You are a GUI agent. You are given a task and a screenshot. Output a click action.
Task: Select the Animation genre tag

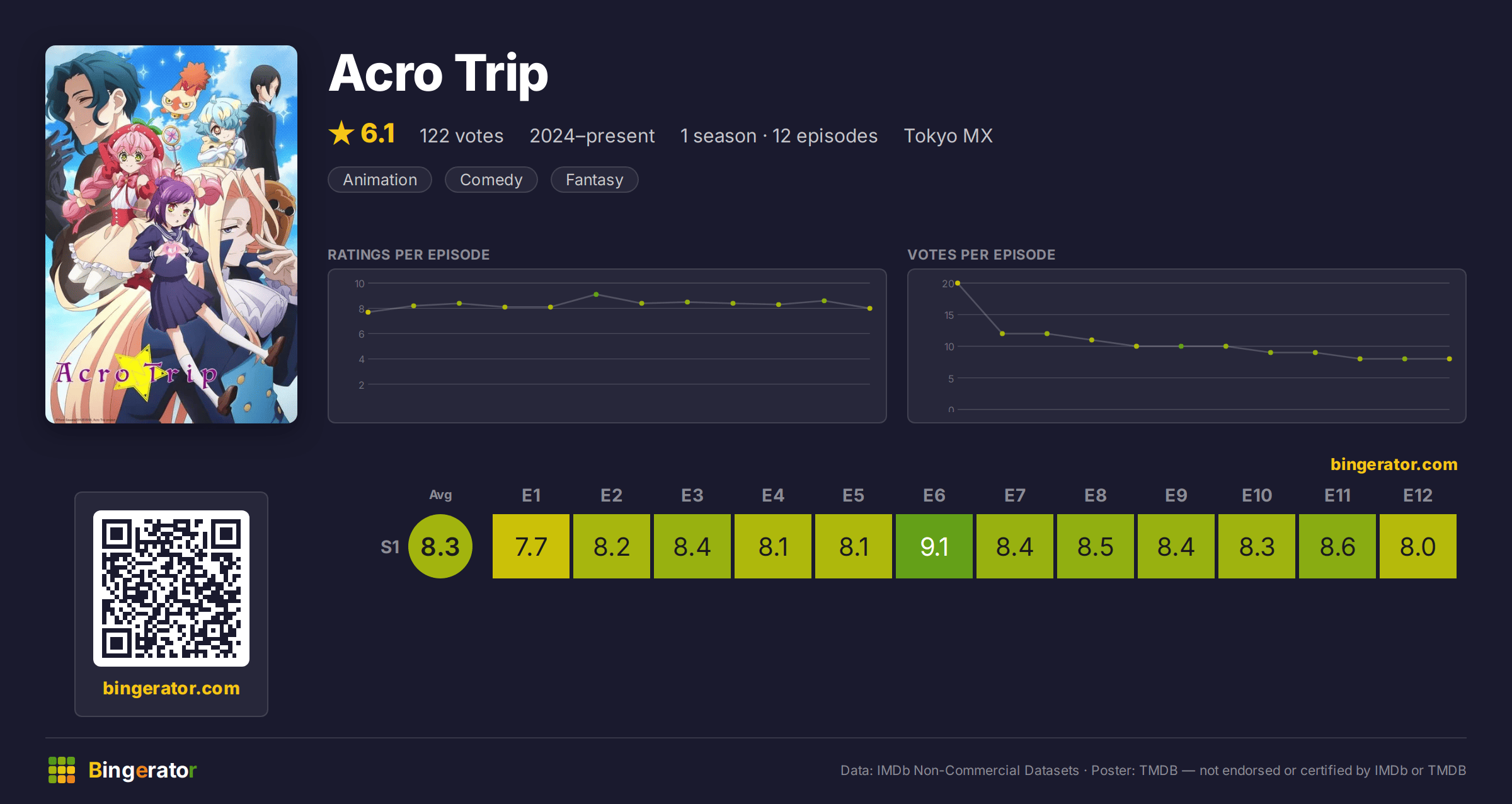[x=380, y=180]
